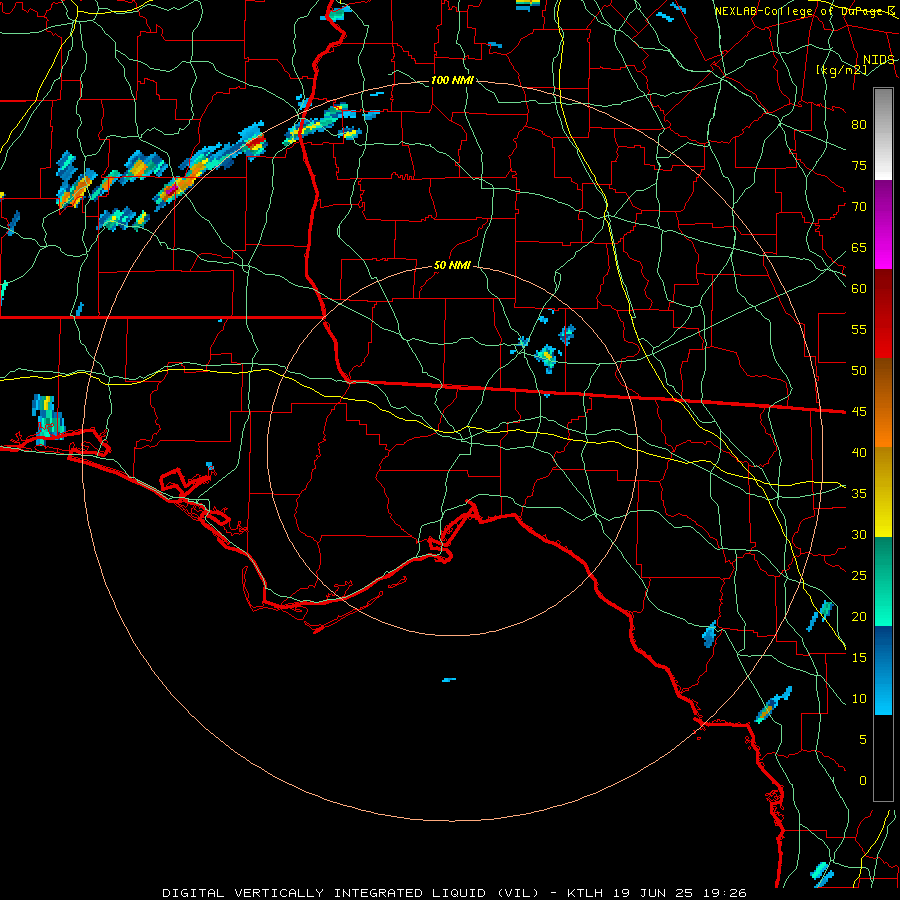Click the 100 NMI range ring label
Viewport: 900px width, 900px height.
(x=452, y=80)
